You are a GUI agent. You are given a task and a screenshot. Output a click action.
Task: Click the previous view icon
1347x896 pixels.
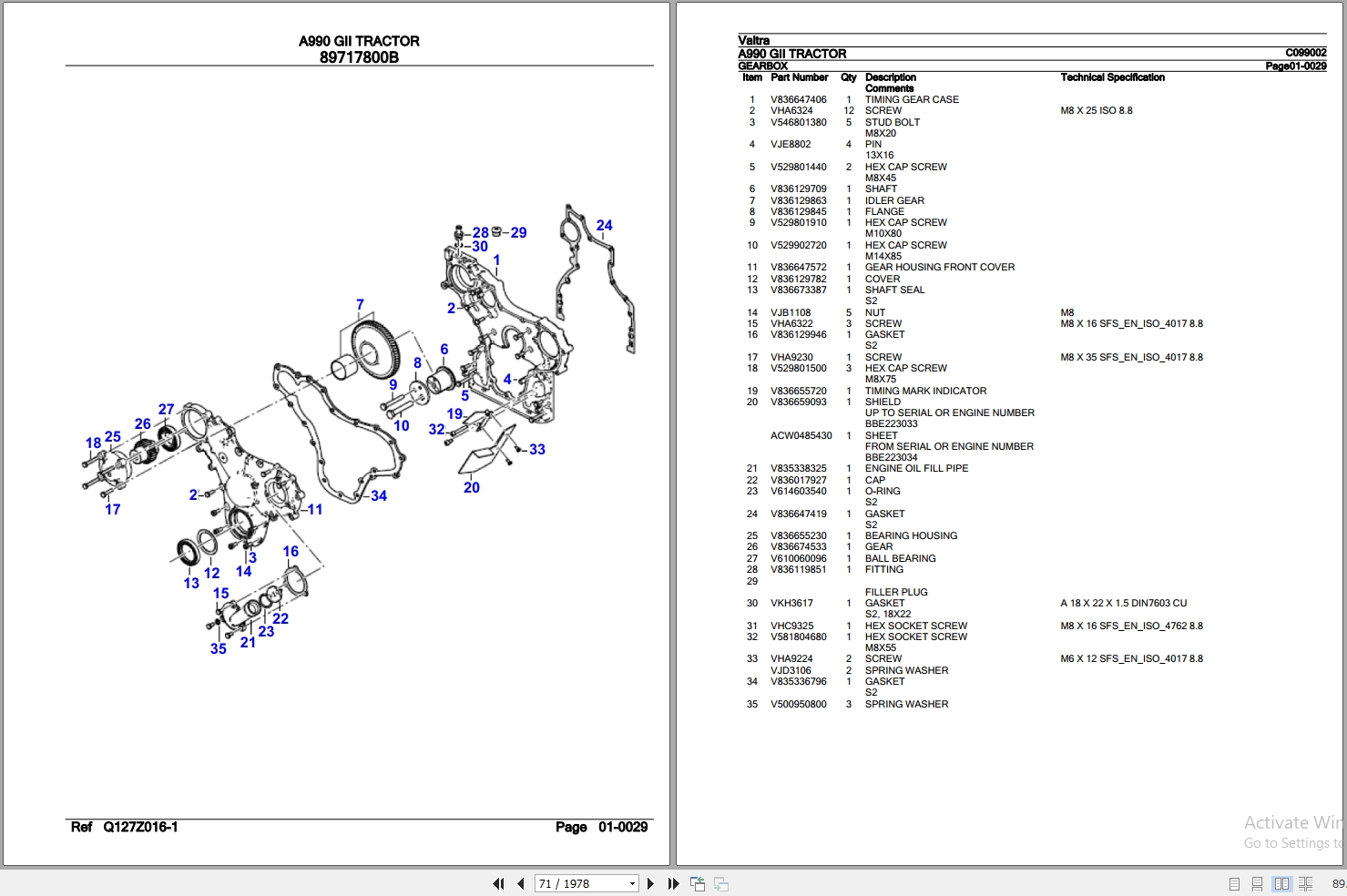pyautogui.click(x=698, y=883)
